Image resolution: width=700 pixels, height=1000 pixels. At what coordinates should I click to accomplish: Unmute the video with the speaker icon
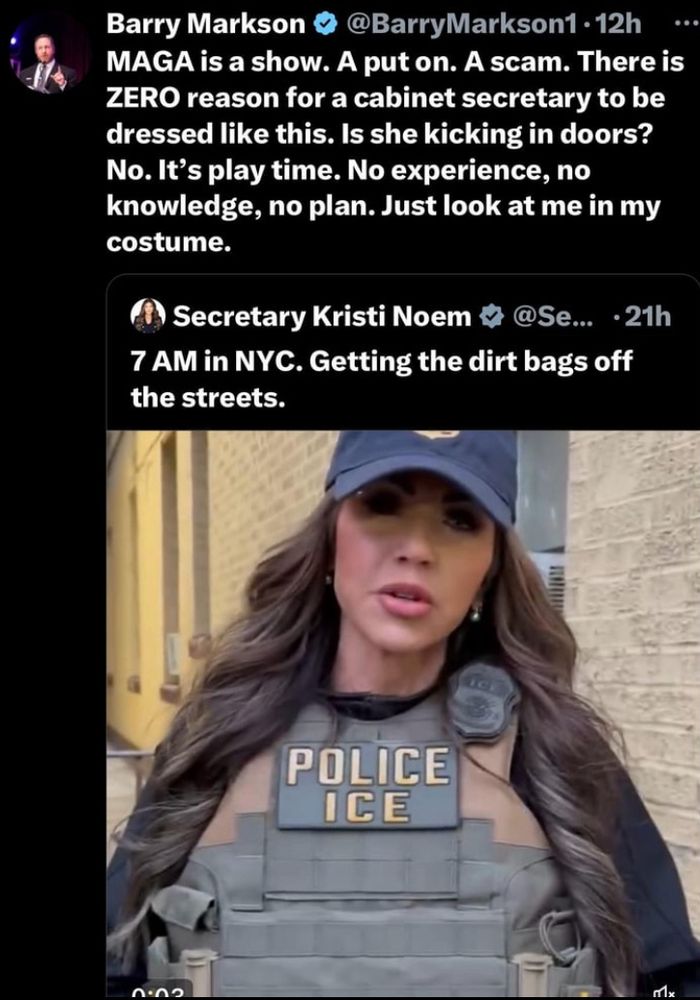click(x=665, y=991)
